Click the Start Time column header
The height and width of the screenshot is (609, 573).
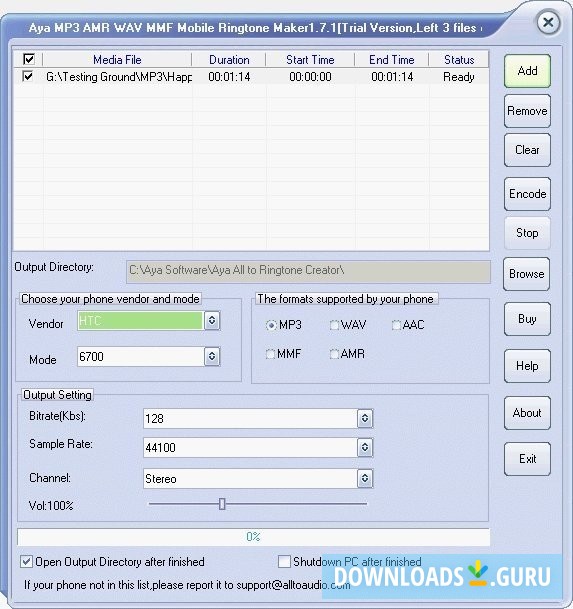[310, 60]
